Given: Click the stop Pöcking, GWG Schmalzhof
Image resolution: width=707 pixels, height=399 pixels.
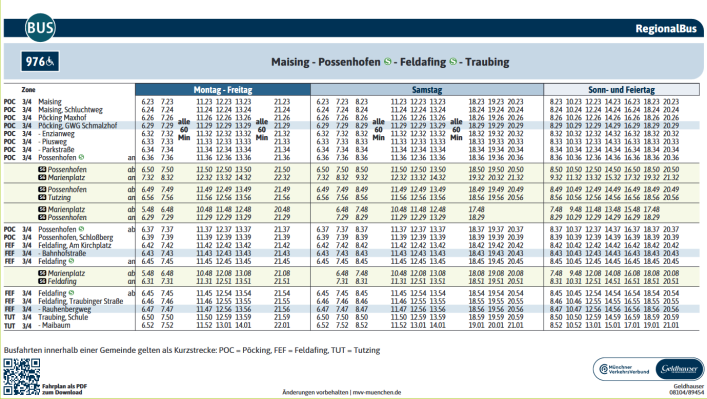Looking at the screenshot, I should click(78, 125).
